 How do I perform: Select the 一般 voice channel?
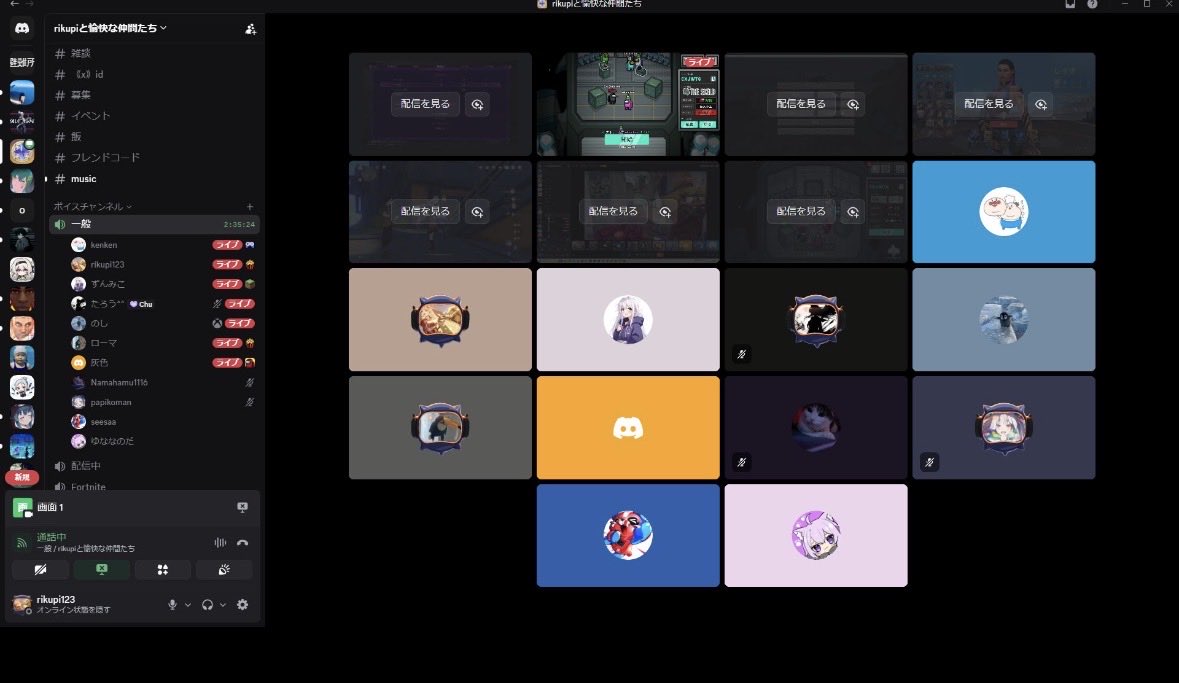click(x=154, y=224)
